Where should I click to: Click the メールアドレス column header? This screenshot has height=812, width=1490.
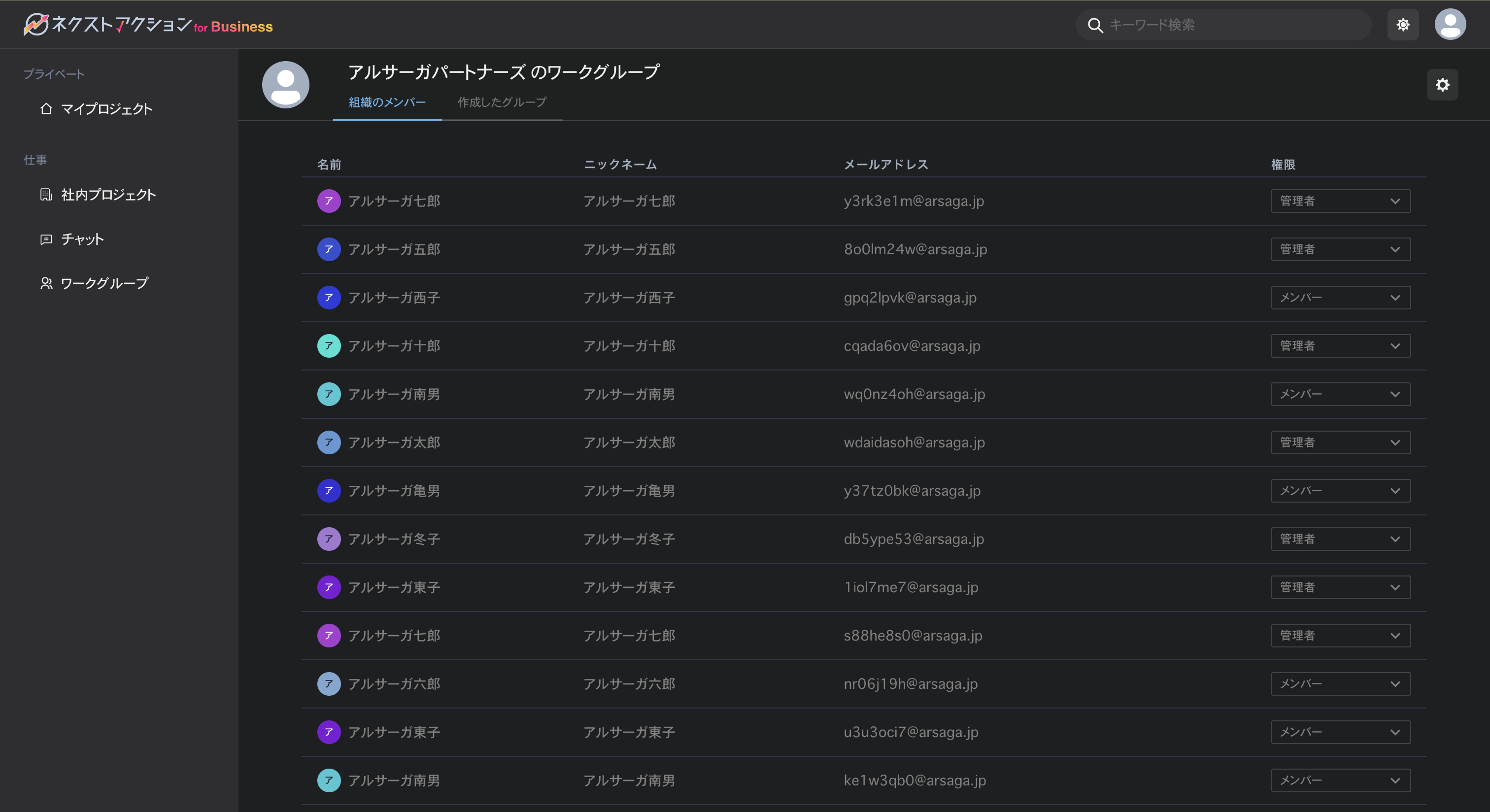point(886,165)
